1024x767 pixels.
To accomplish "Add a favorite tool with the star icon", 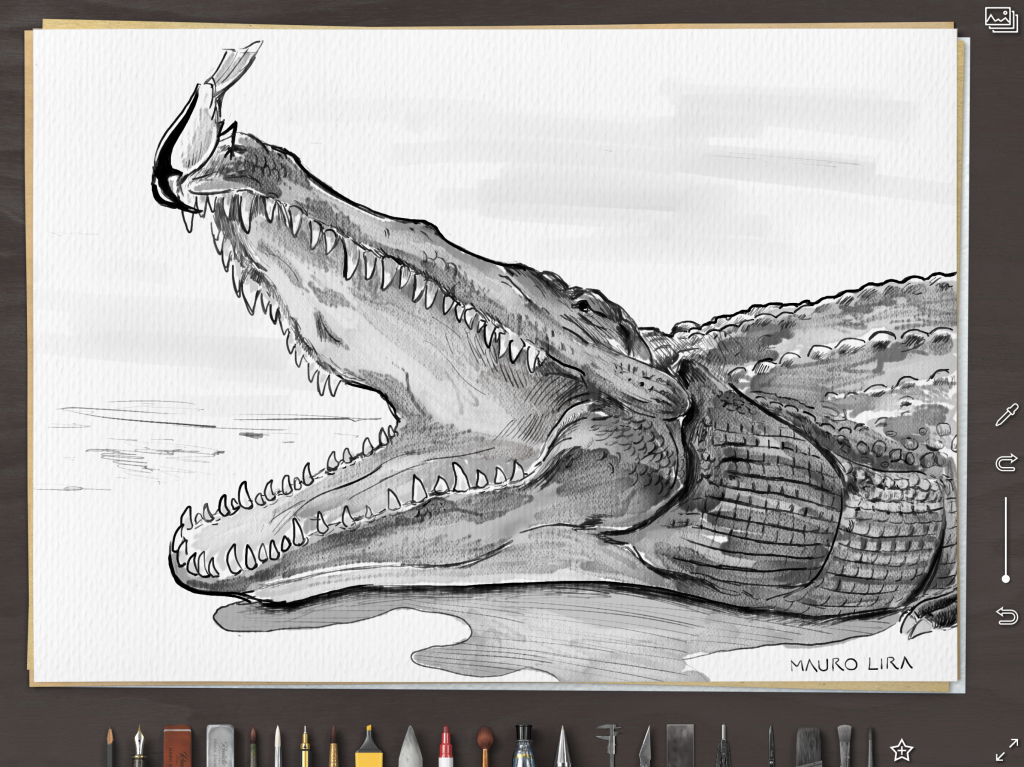I will coord(901,749).
